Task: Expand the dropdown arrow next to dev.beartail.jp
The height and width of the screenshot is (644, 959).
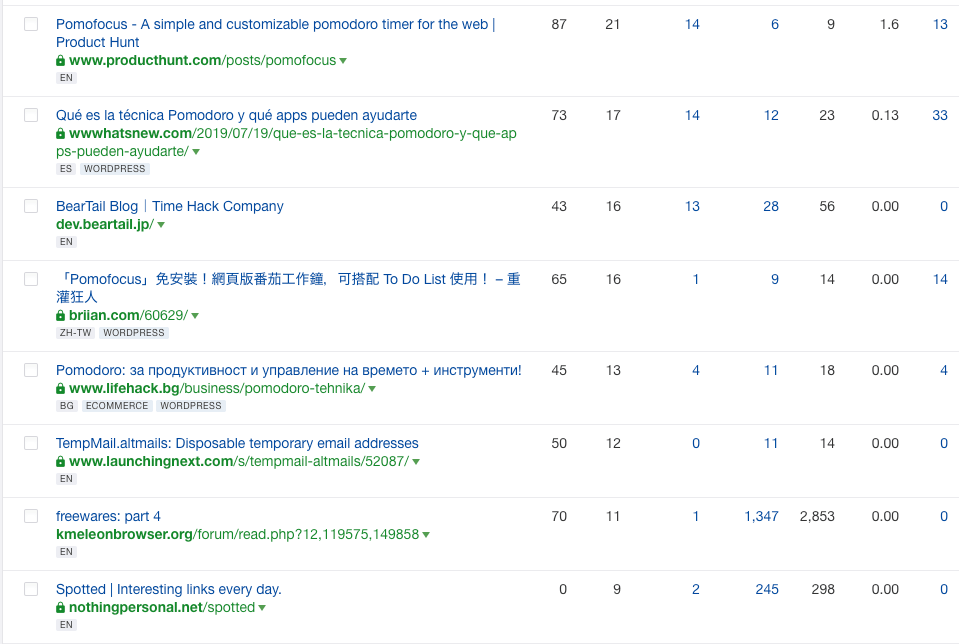Action: click(x=163, y=224)
